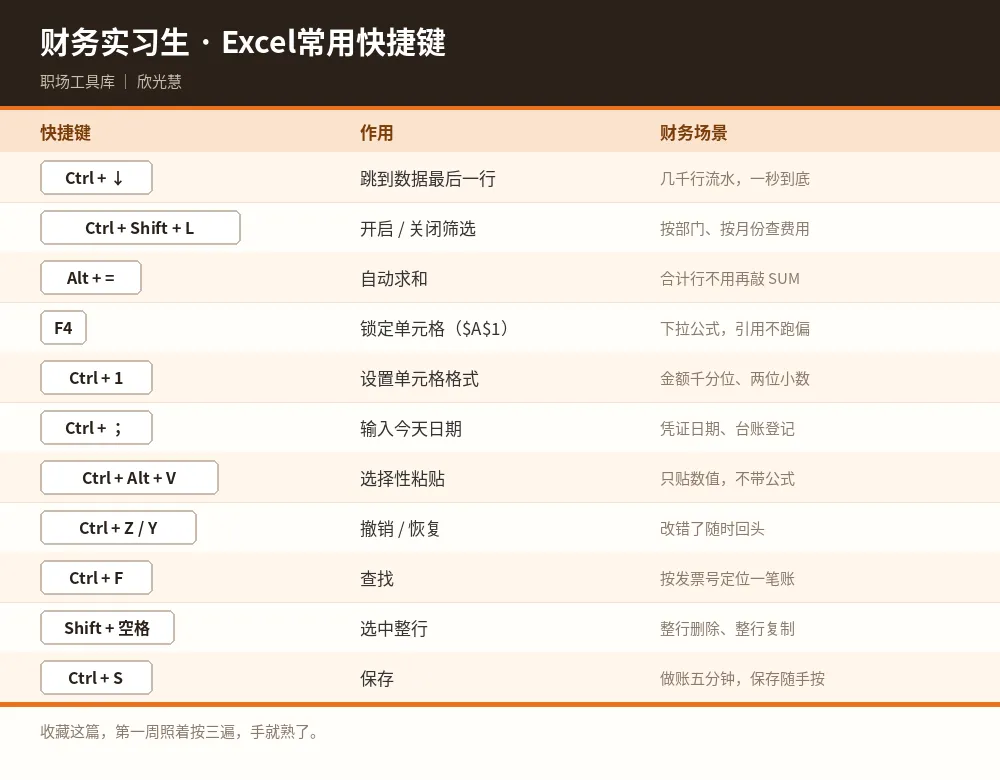Click the 作用 column header

pyautogui.click(x=377, y=133)
